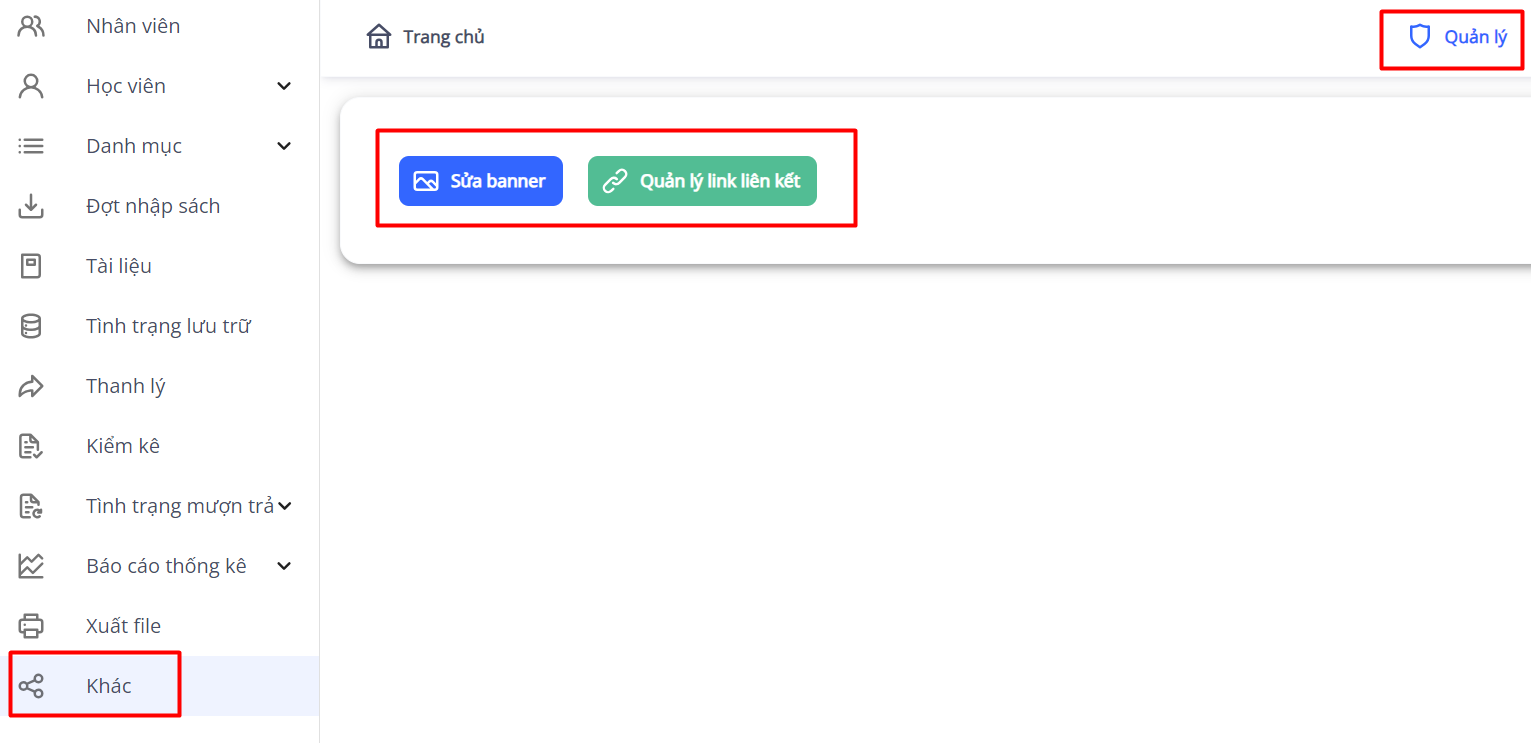1531x743 pixels.
Task: Select Báo cáo thống kê menu label
Action: tap(166, 566)
